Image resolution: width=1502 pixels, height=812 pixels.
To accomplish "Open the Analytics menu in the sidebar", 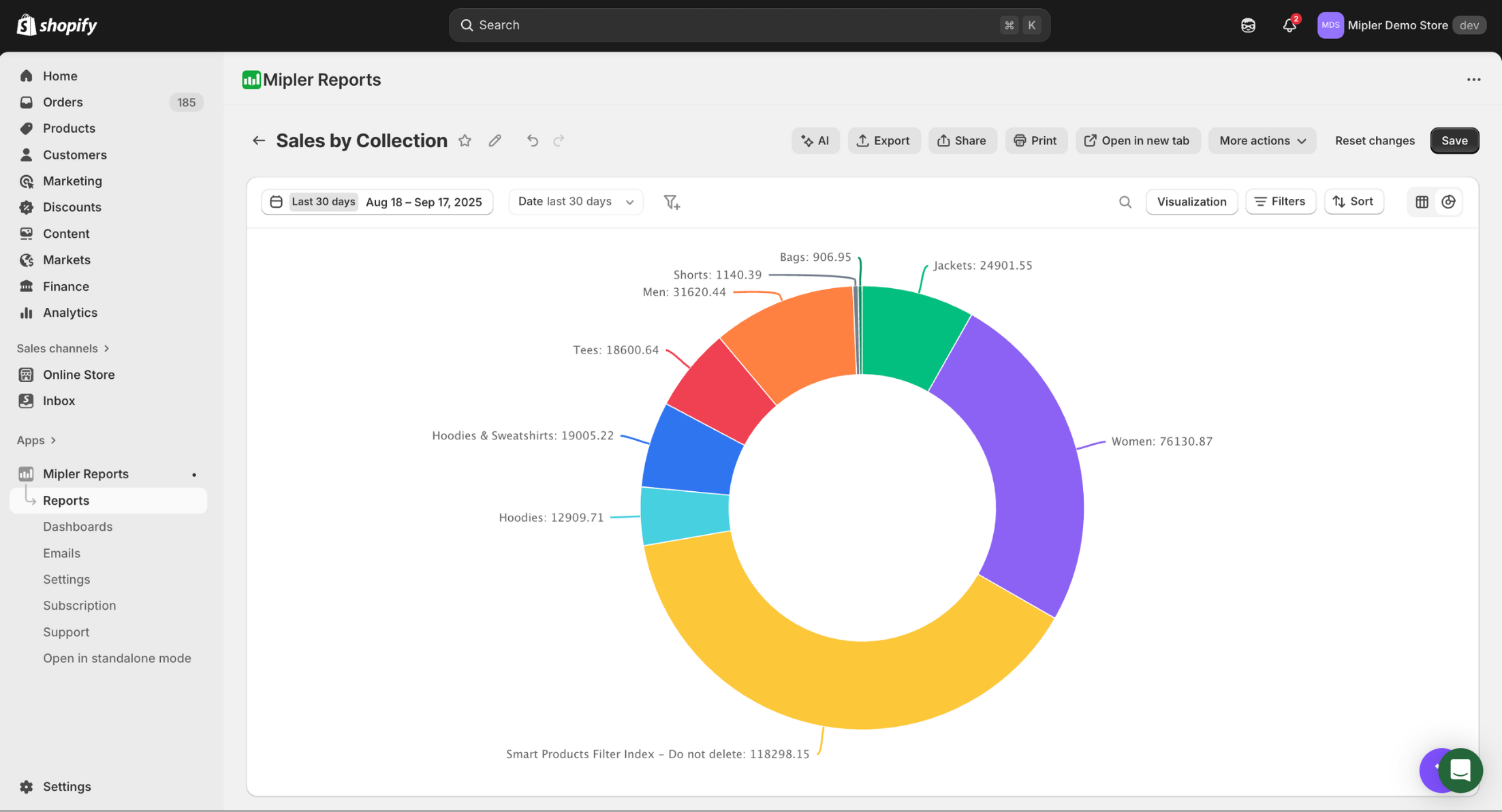I will [69, 313].
